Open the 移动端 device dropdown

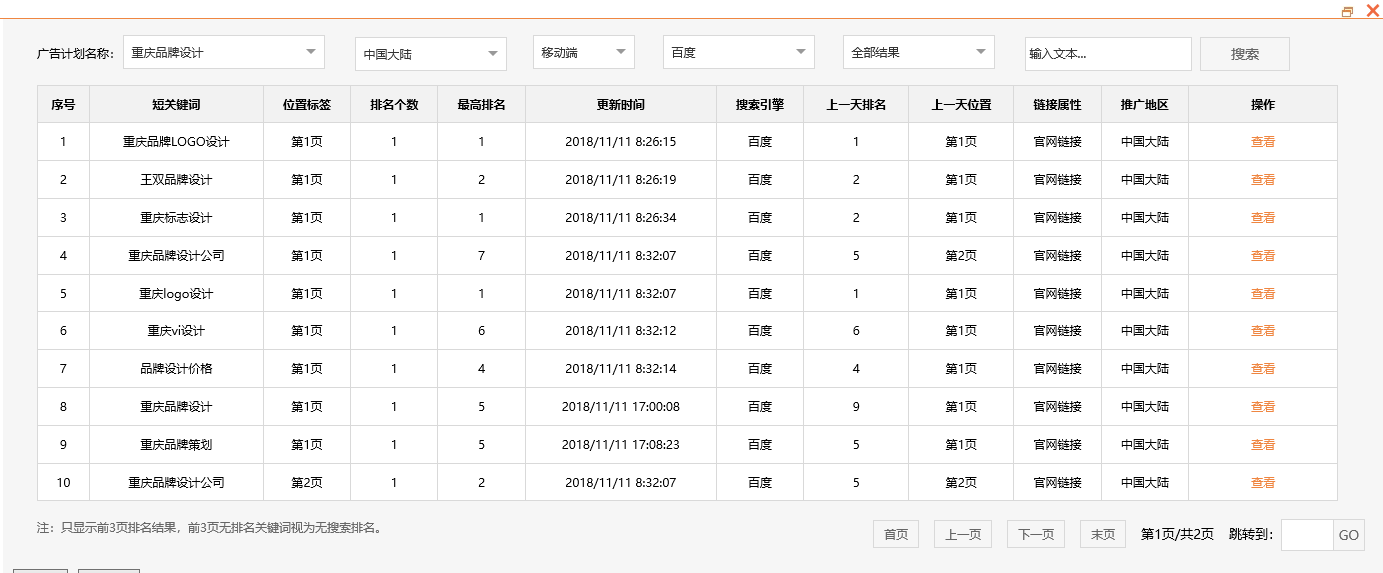[584, 52]
